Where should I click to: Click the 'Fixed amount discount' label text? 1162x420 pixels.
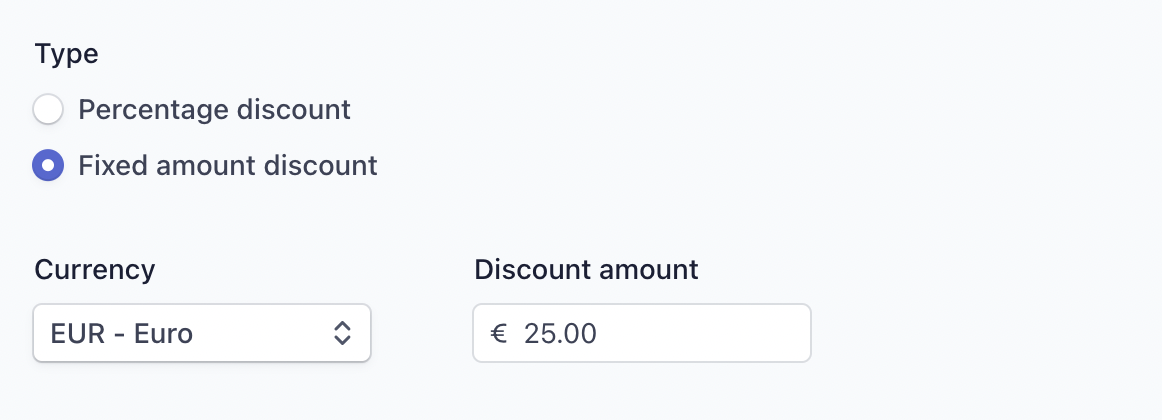click(x=228, y=165)
